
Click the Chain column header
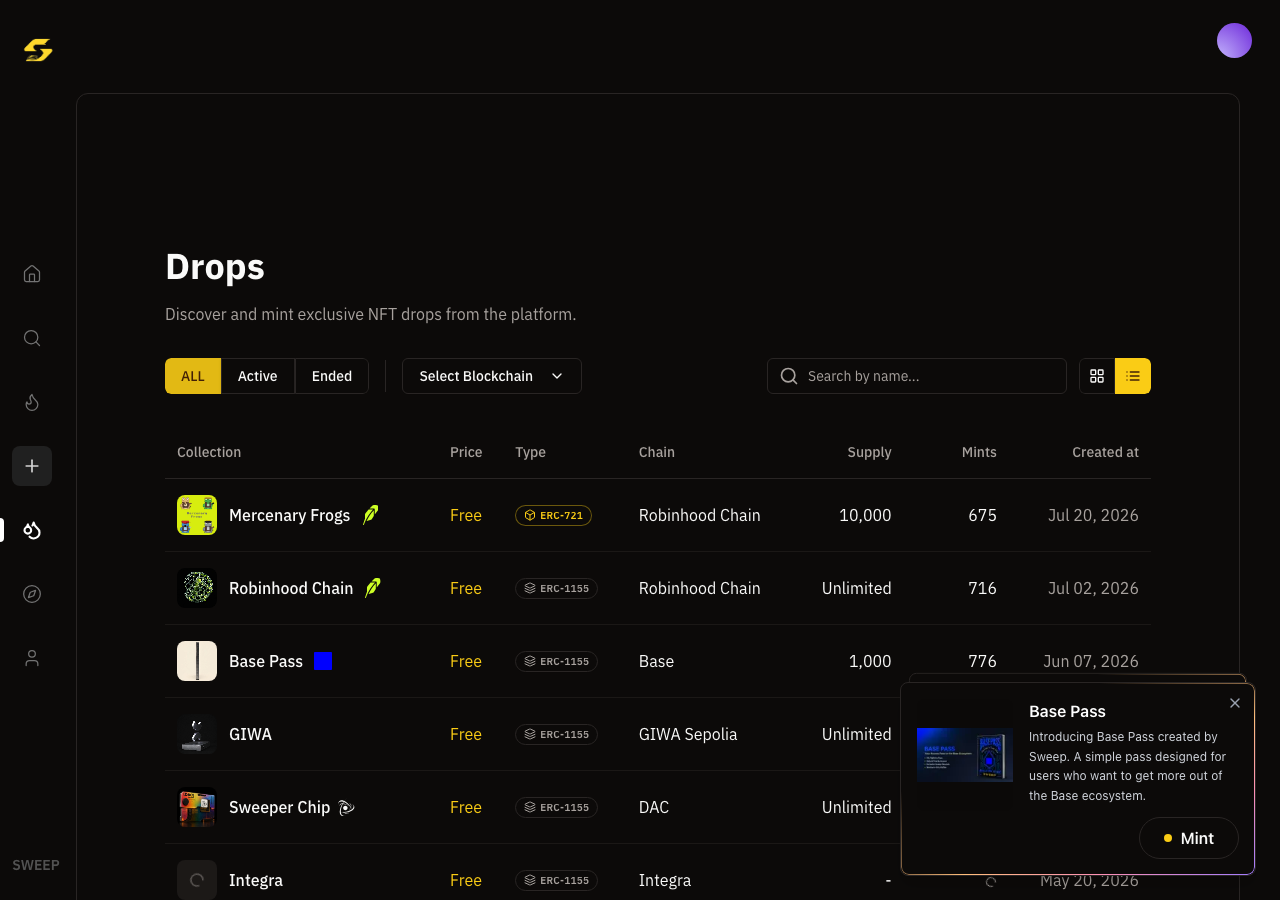[657, 452]
